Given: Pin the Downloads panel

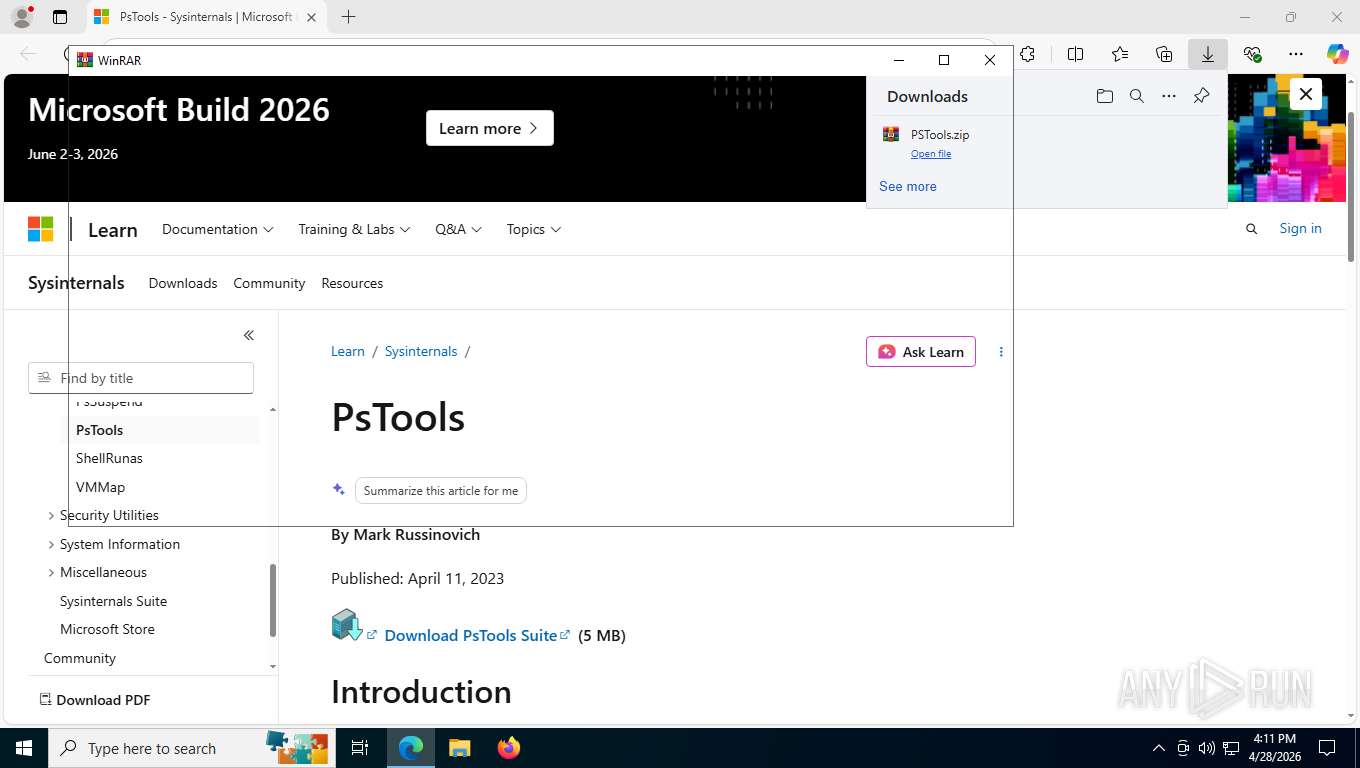Looking at the screenshot, I should [x=1201, y=96].
